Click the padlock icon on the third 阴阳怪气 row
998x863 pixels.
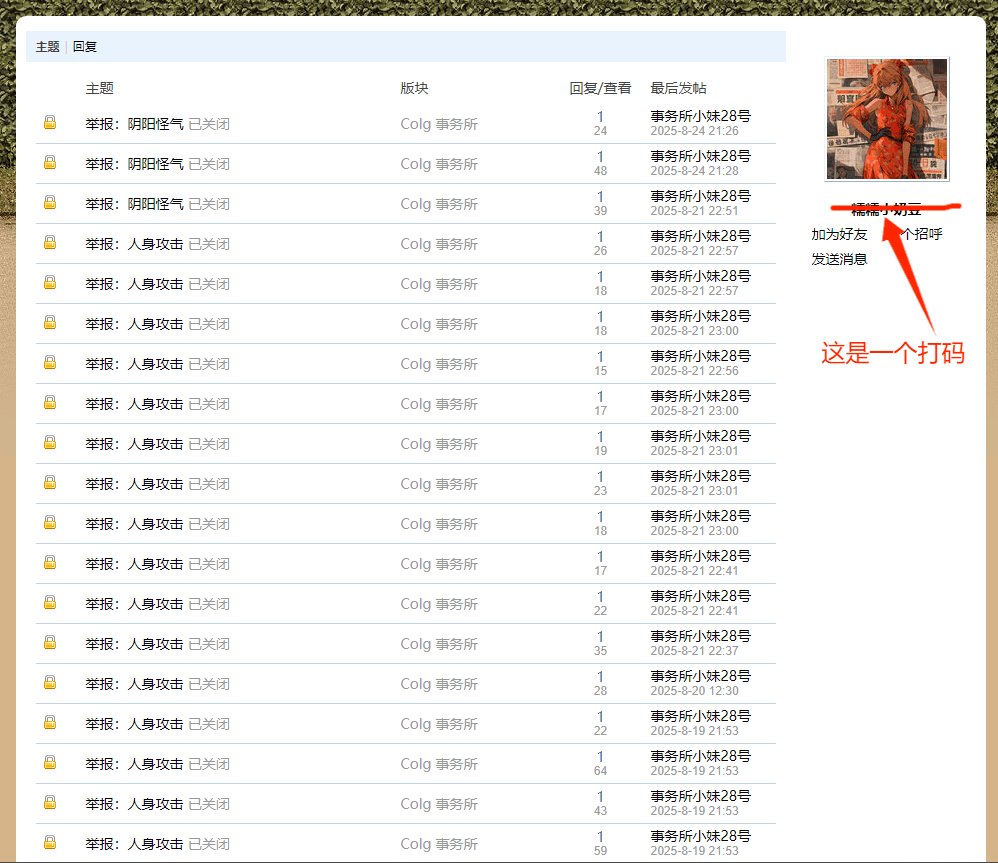click(48, 203)
